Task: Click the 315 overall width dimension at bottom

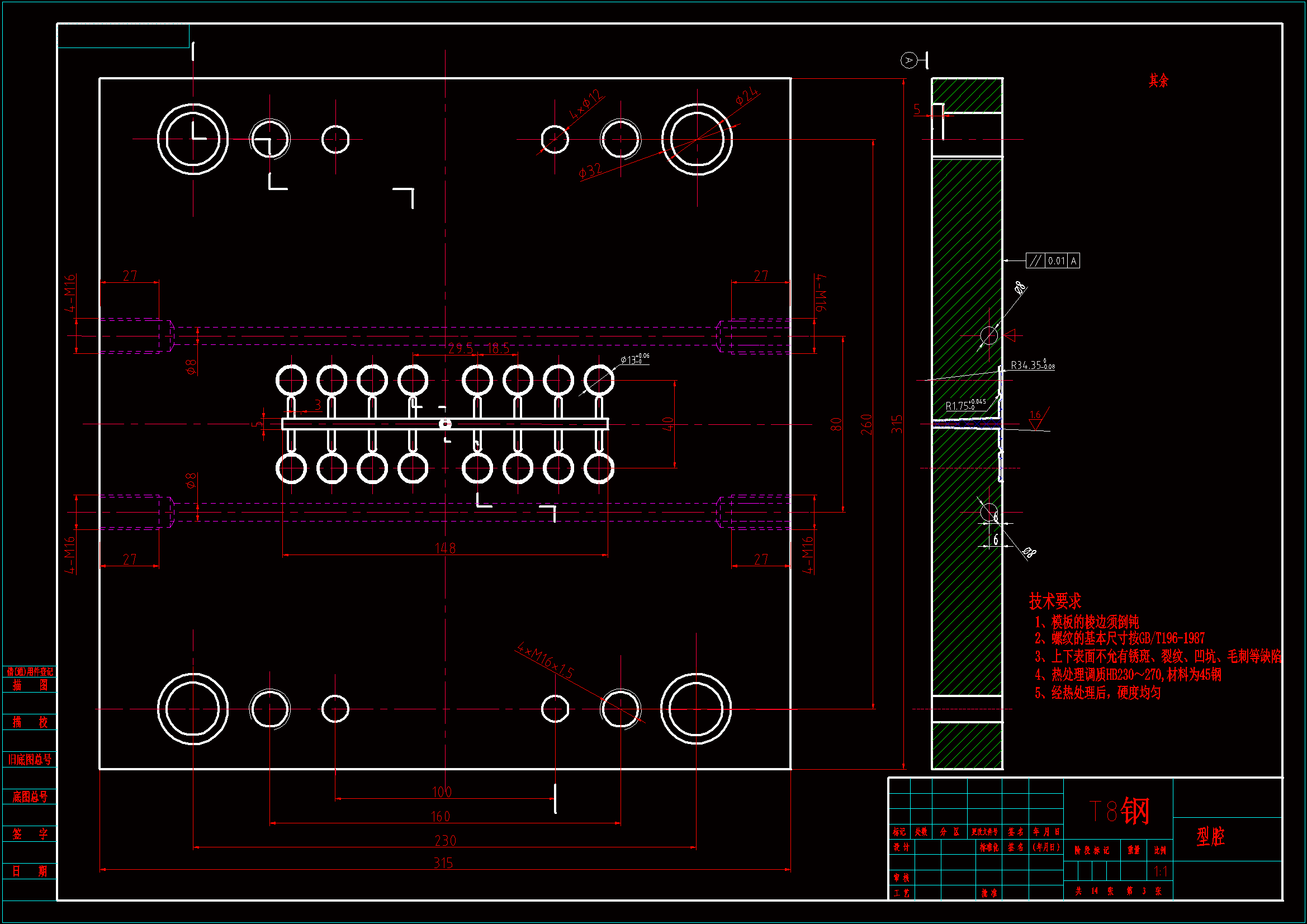Action: pyautogui.click(x=443, y=863)
